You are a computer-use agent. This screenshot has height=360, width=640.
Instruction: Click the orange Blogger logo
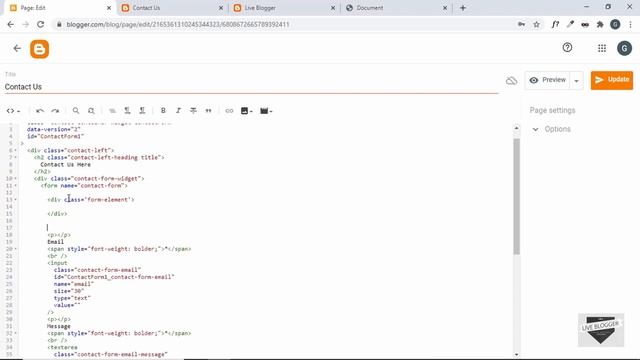coord(40,49)
